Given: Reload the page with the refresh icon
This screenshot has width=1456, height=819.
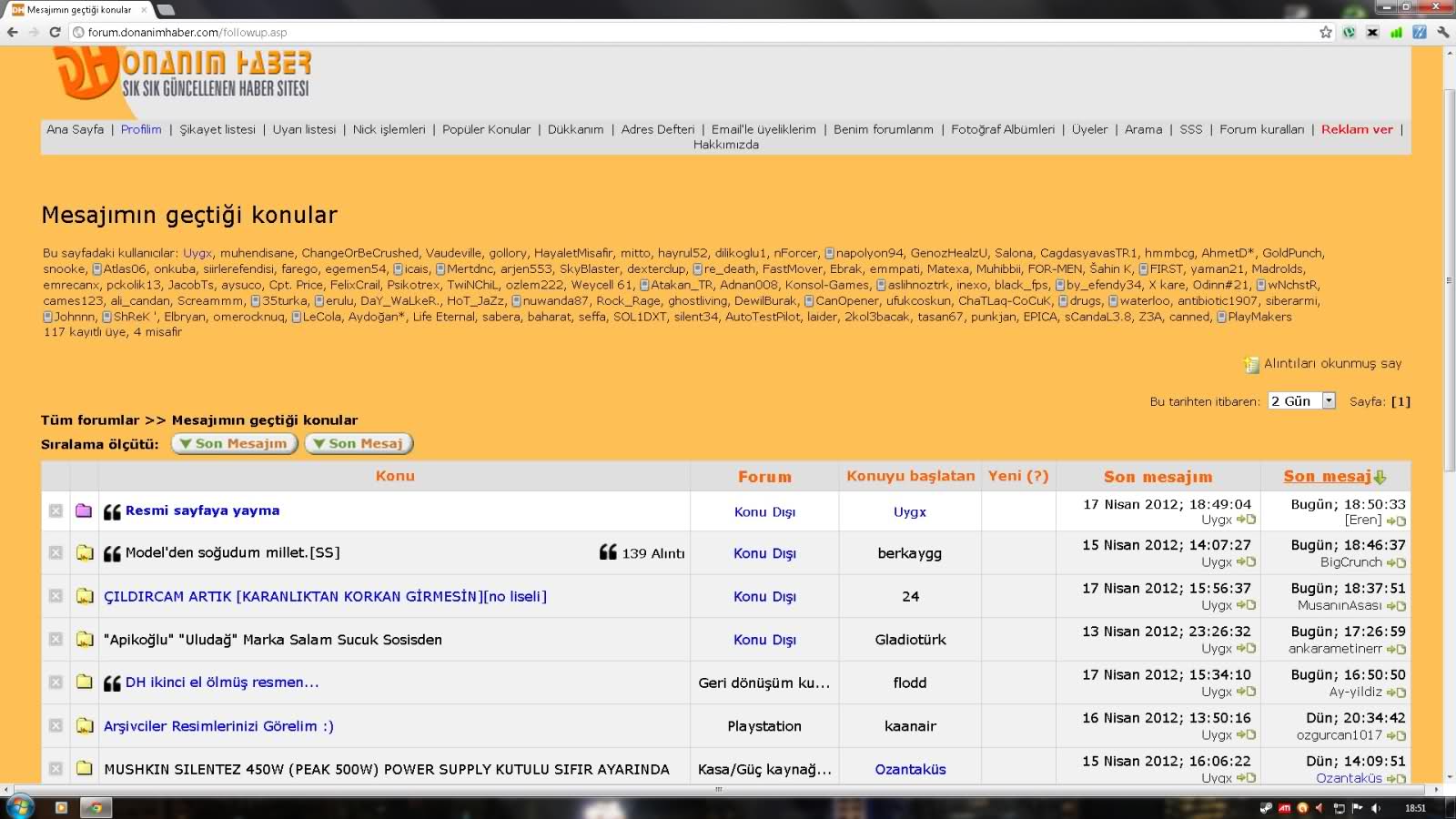Looking at the screenshot, I should pyautogui.click(x=55, y=32).
